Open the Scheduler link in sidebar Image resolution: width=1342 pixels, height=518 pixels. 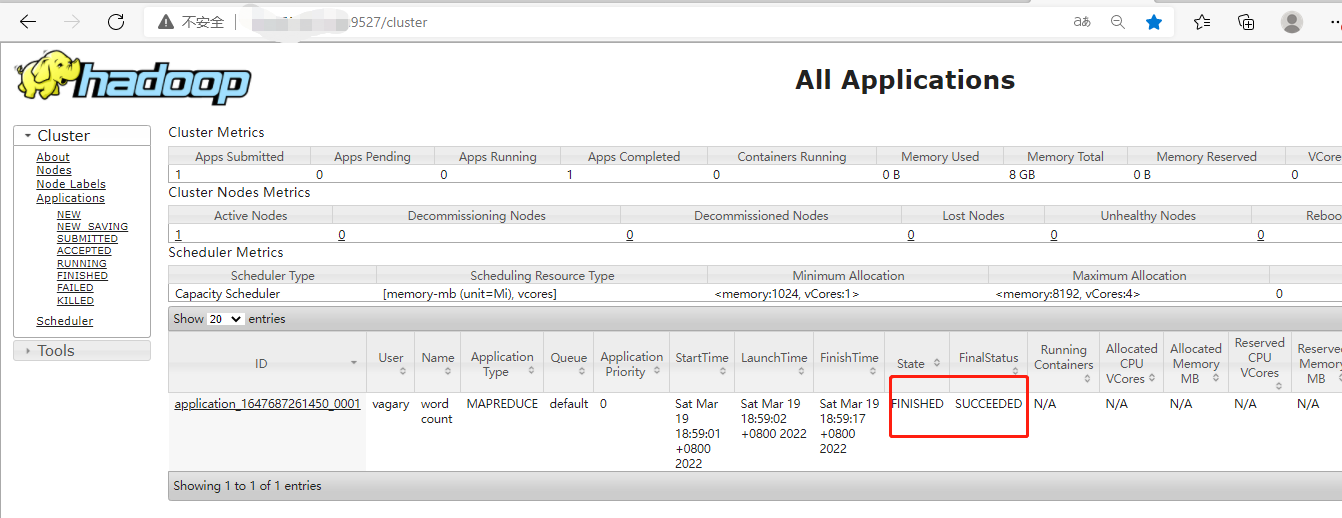65,321
